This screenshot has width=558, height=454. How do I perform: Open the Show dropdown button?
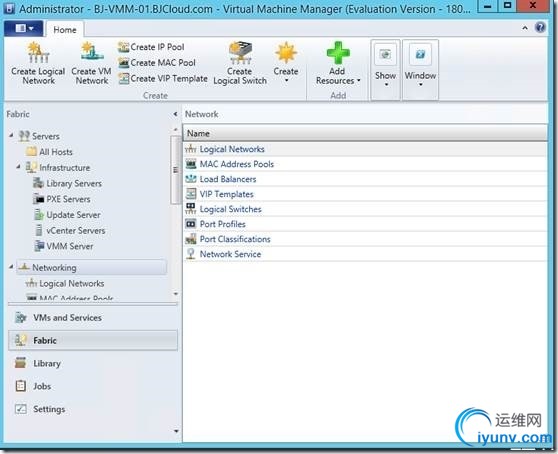click(385, 69)
